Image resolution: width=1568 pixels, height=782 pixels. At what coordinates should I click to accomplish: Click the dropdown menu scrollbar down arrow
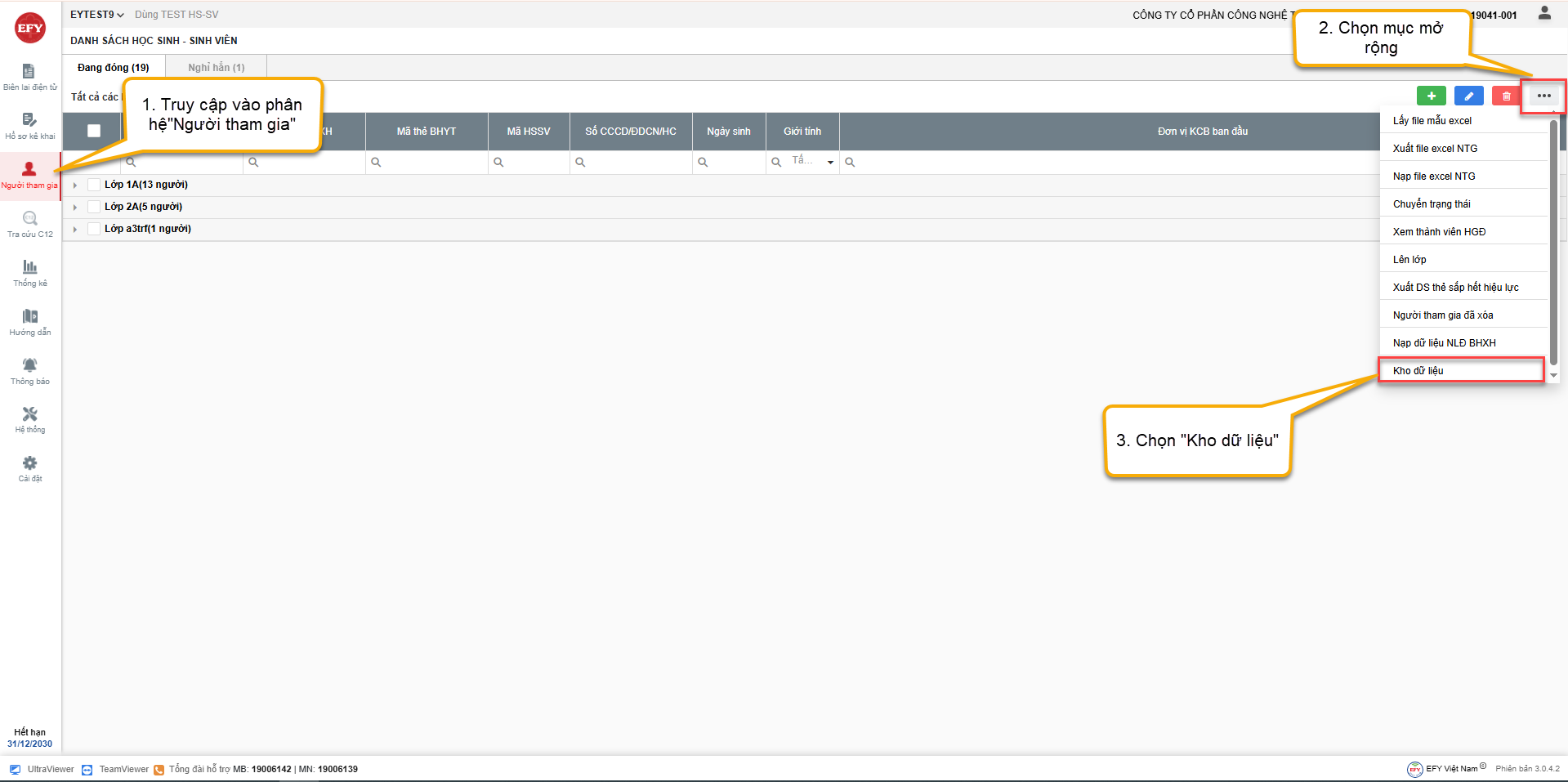[x=1553, y=376]
